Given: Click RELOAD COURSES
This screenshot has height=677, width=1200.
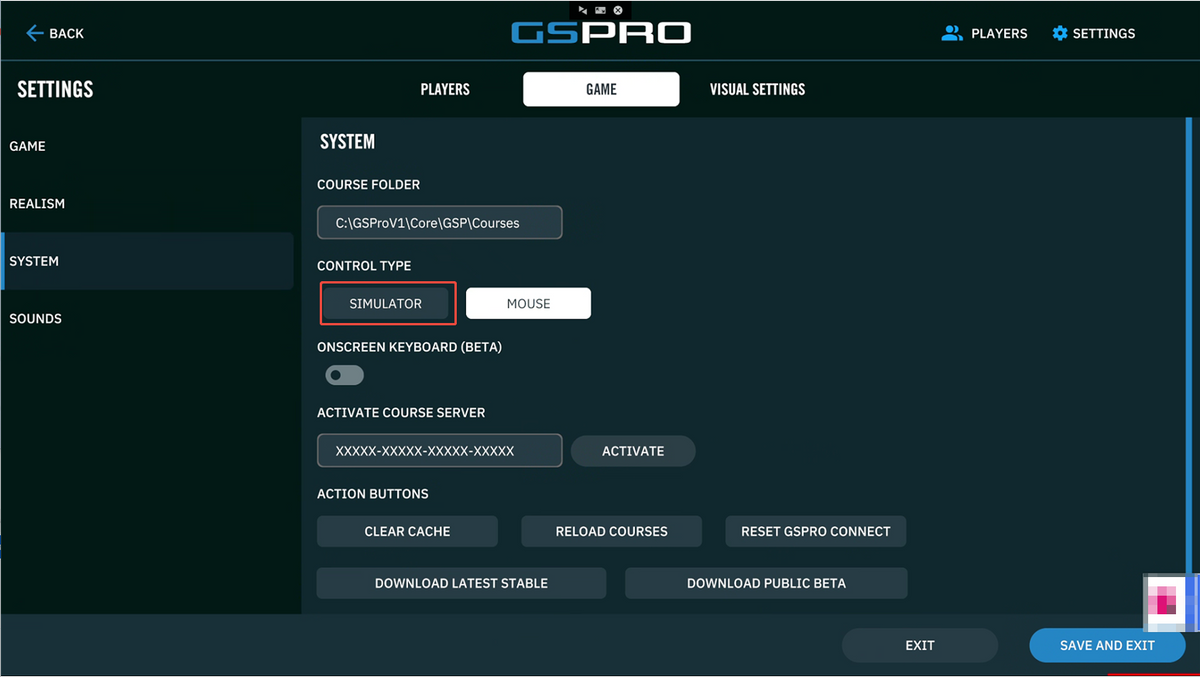Looking at the screenshot, I should [611, 531].
